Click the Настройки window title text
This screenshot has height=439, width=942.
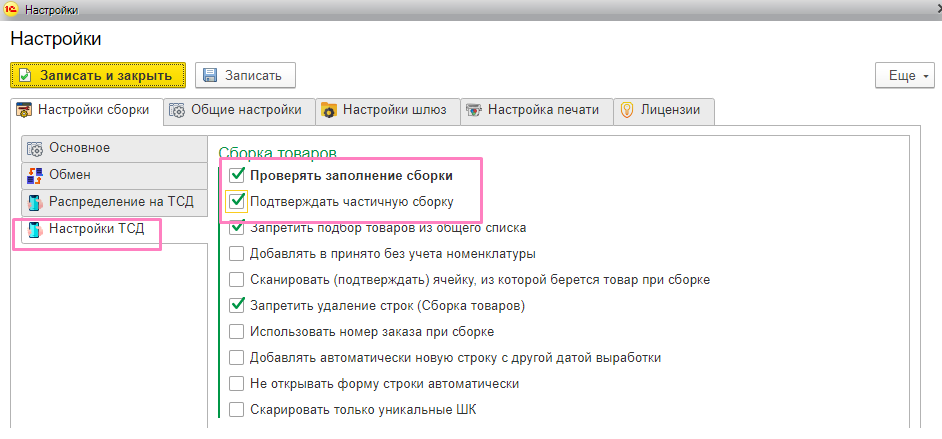coord(51,9)
